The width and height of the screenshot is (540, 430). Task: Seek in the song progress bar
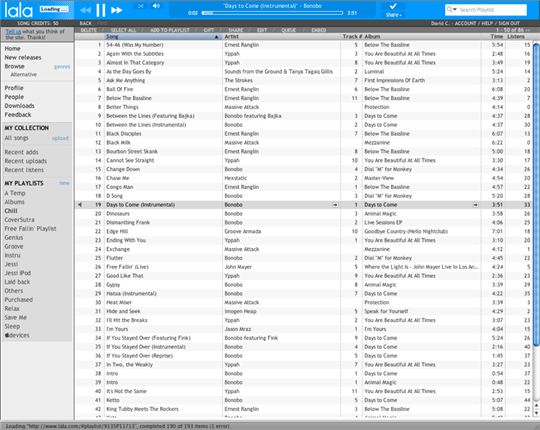tap(272, 13)
